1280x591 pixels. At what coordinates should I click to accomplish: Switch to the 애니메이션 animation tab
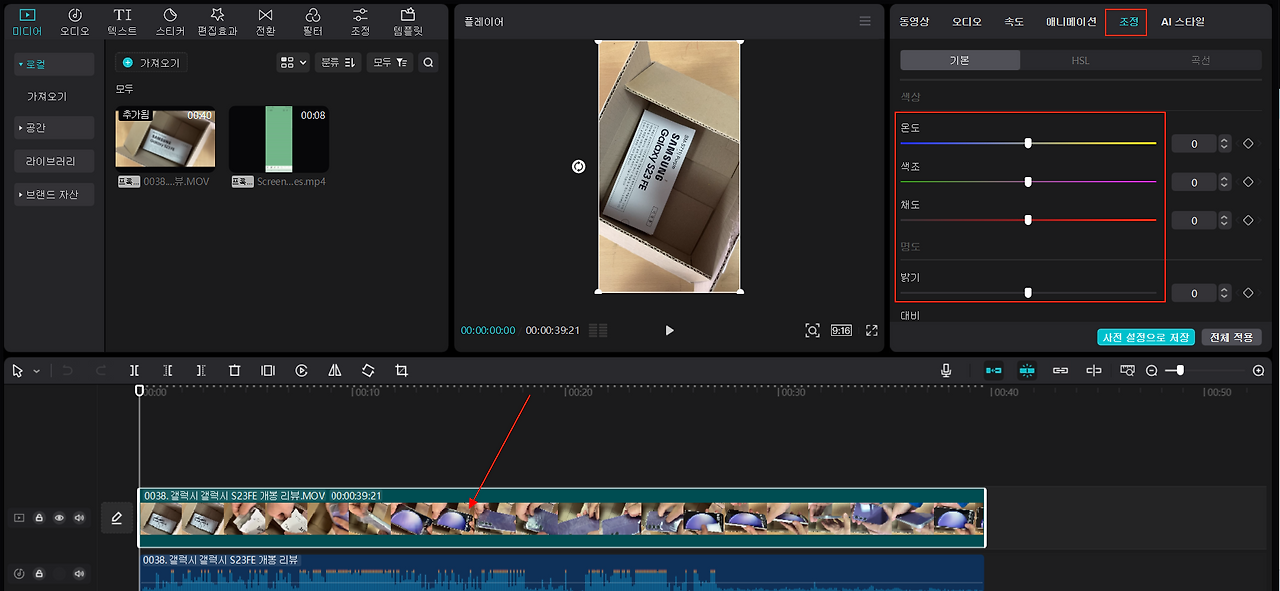(x=1071, y=21)
